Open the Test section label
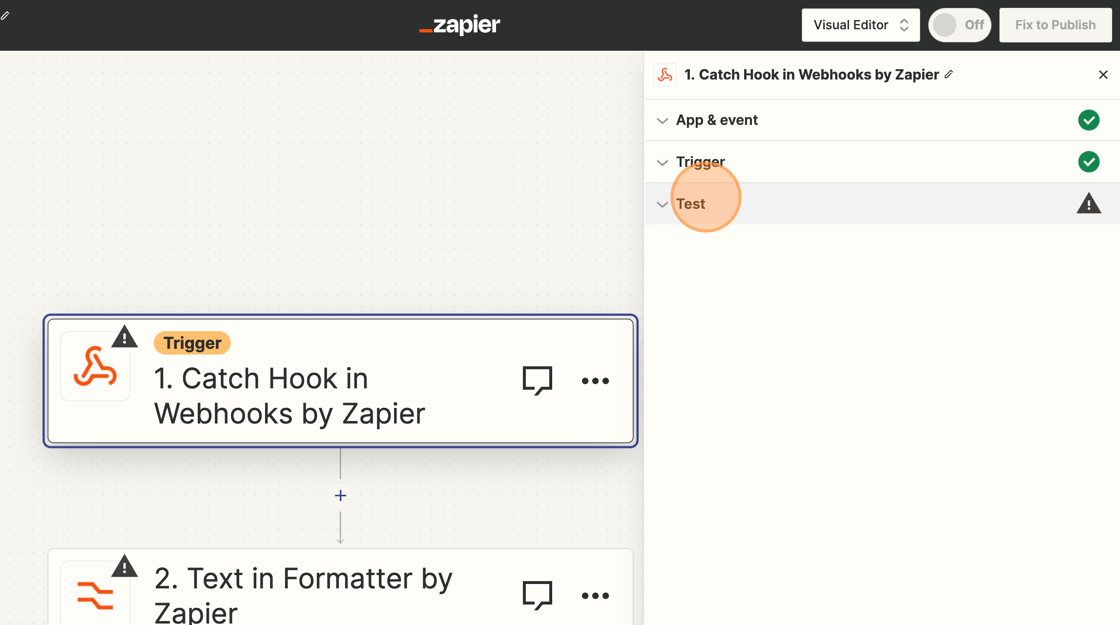 pyautogui.click(x=691, y=204)
